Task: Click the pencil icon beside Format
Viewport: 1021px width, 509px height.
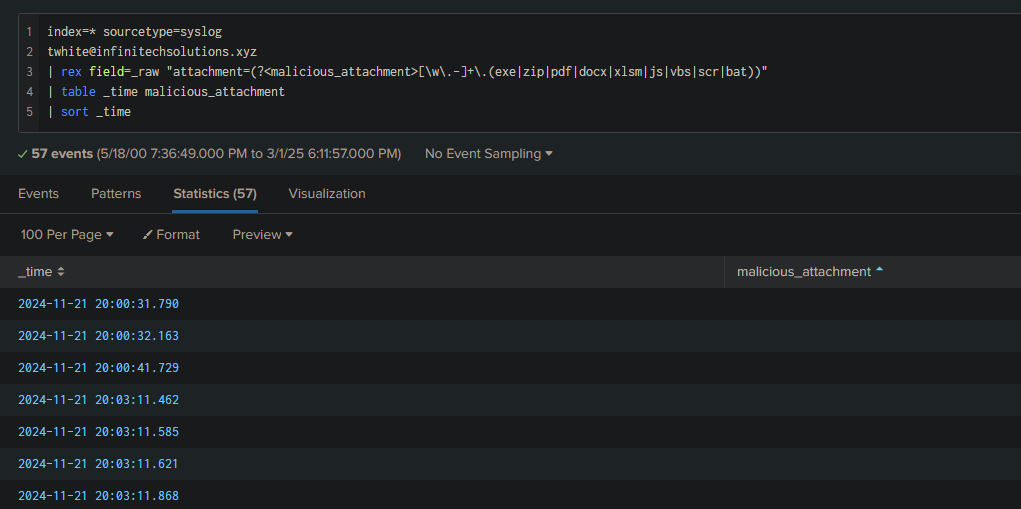Action: pos(147,235)
